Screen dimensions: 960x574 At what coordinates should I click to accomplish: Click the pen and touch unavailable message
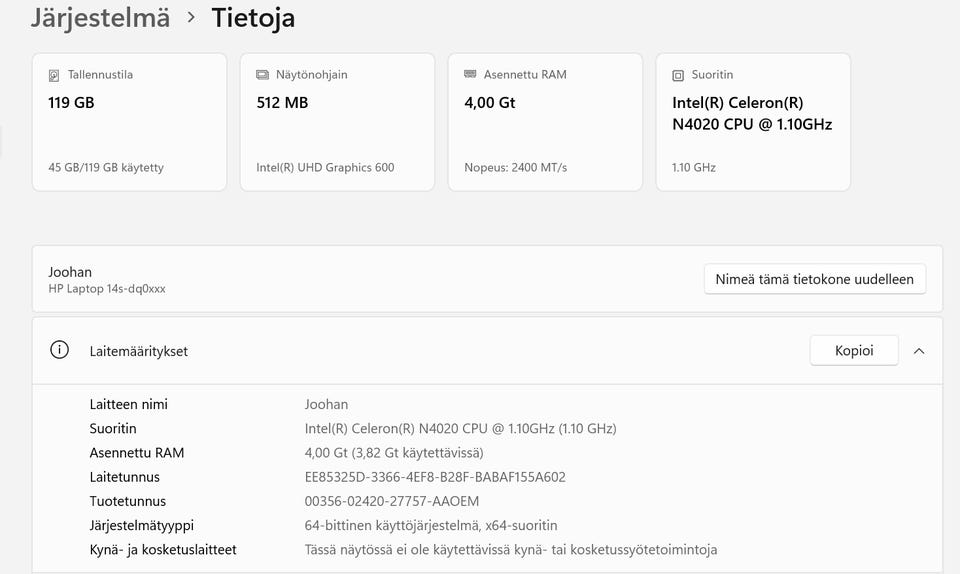(511, 550)
